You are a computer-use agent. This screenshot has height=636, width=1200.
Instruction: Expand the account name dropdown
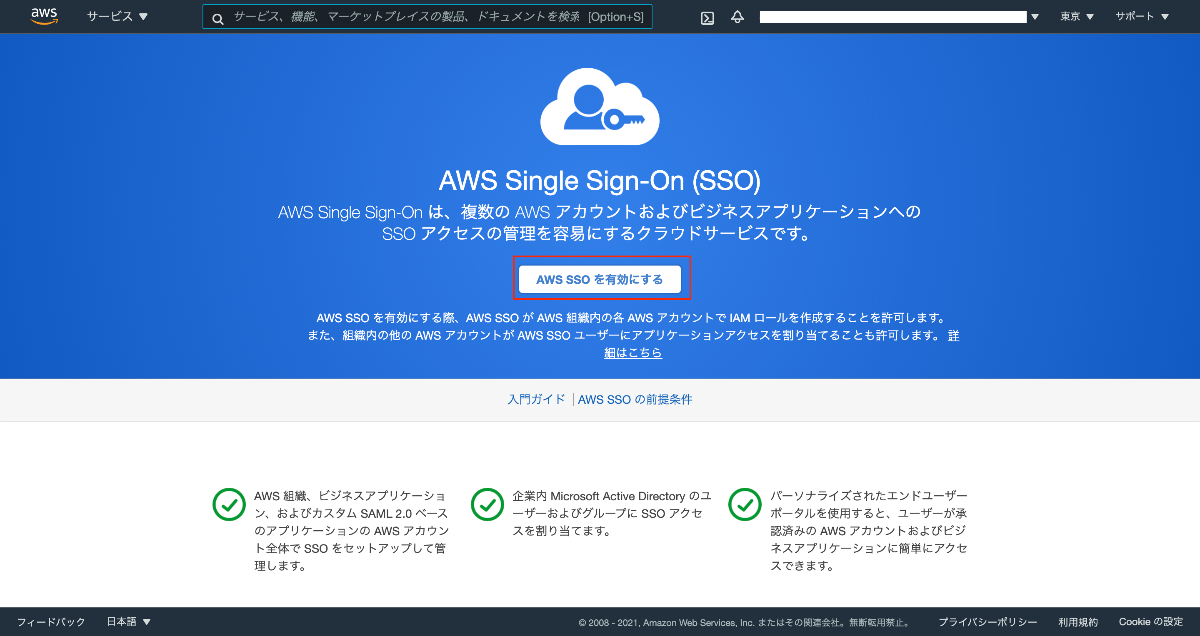(x=900, y=17)
